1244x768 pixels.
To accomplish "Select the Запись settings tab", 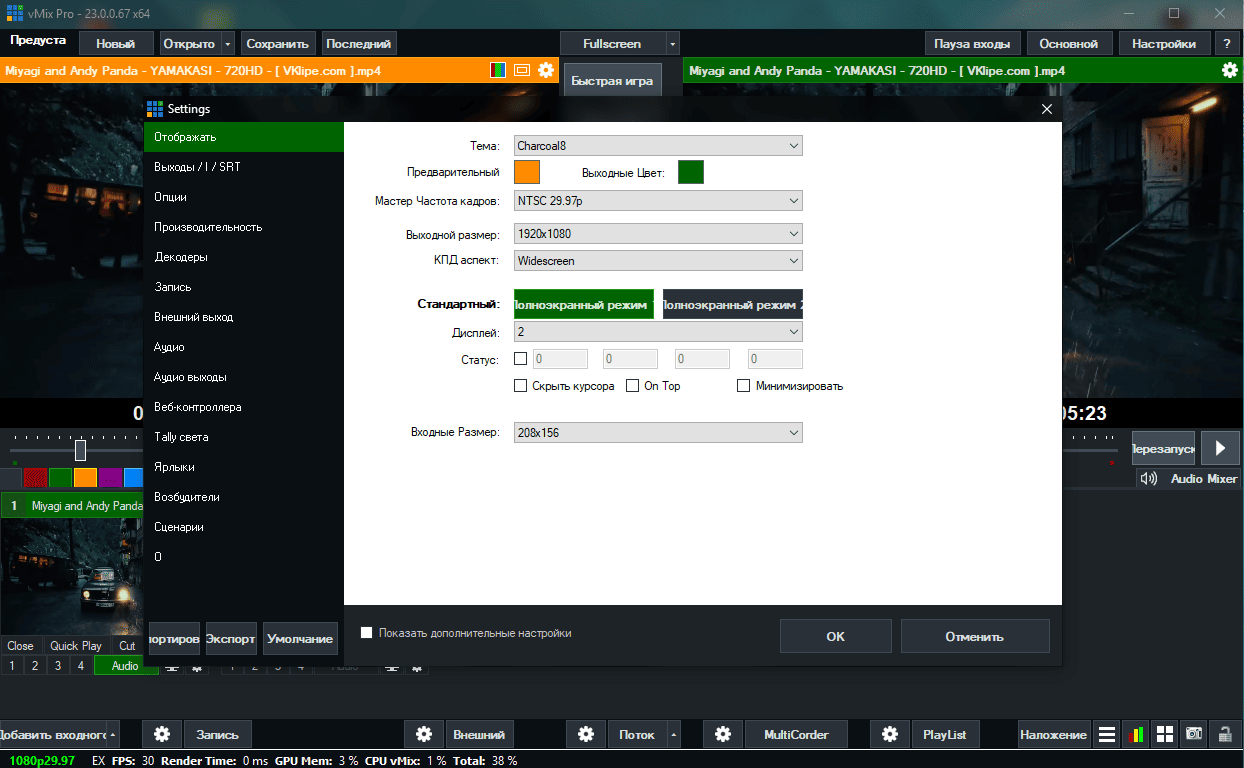I will tap(243, 287).
